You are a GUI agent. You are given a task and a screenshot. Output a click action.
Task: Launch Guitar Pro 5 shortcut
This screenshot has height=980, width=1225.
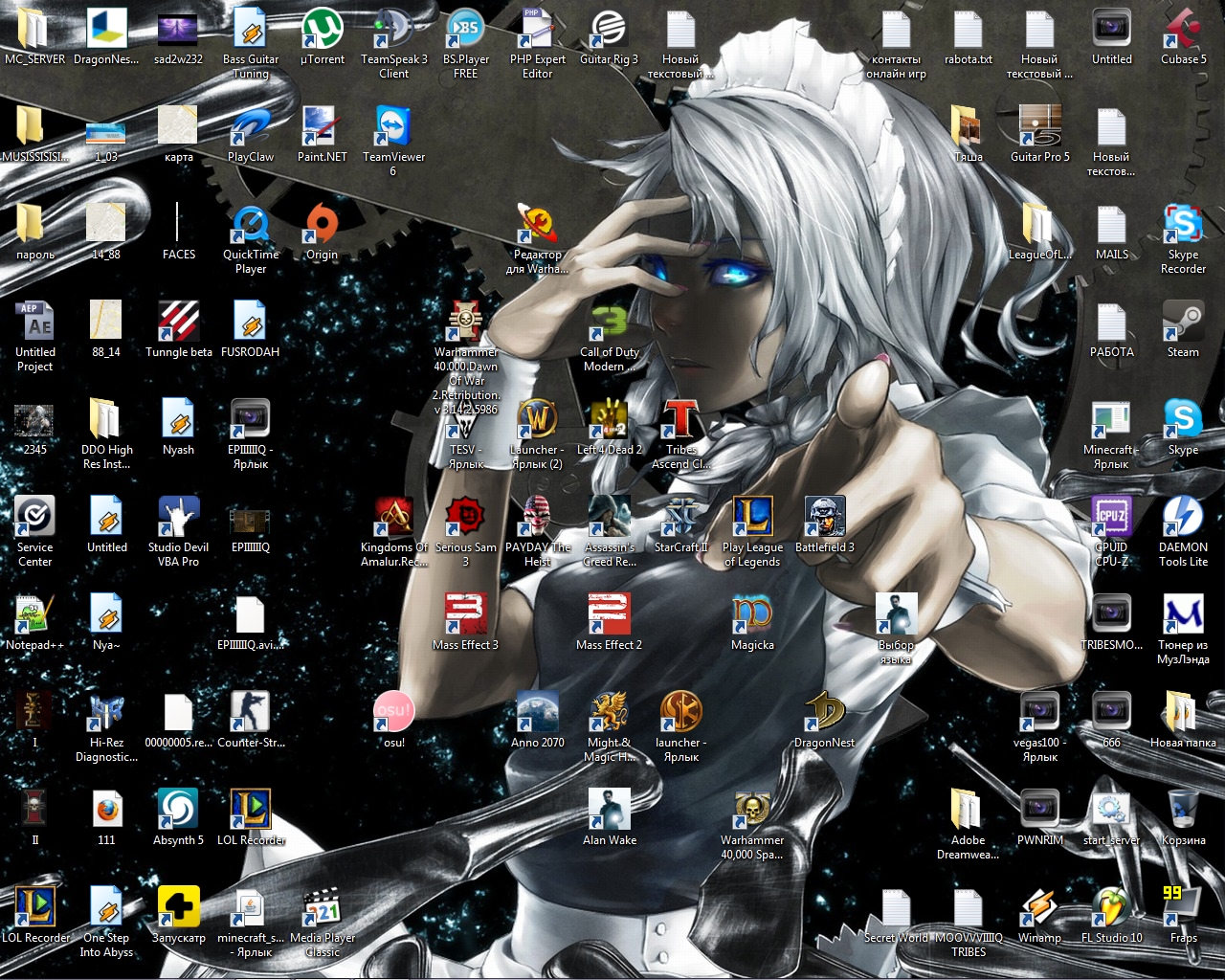[x=1040, y=126]
